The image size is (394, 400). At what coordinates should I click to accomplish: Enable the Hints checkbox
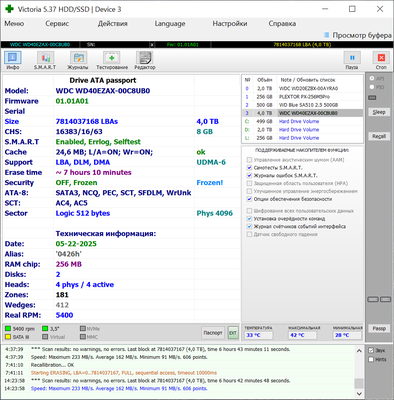click(x=371, y=359)
